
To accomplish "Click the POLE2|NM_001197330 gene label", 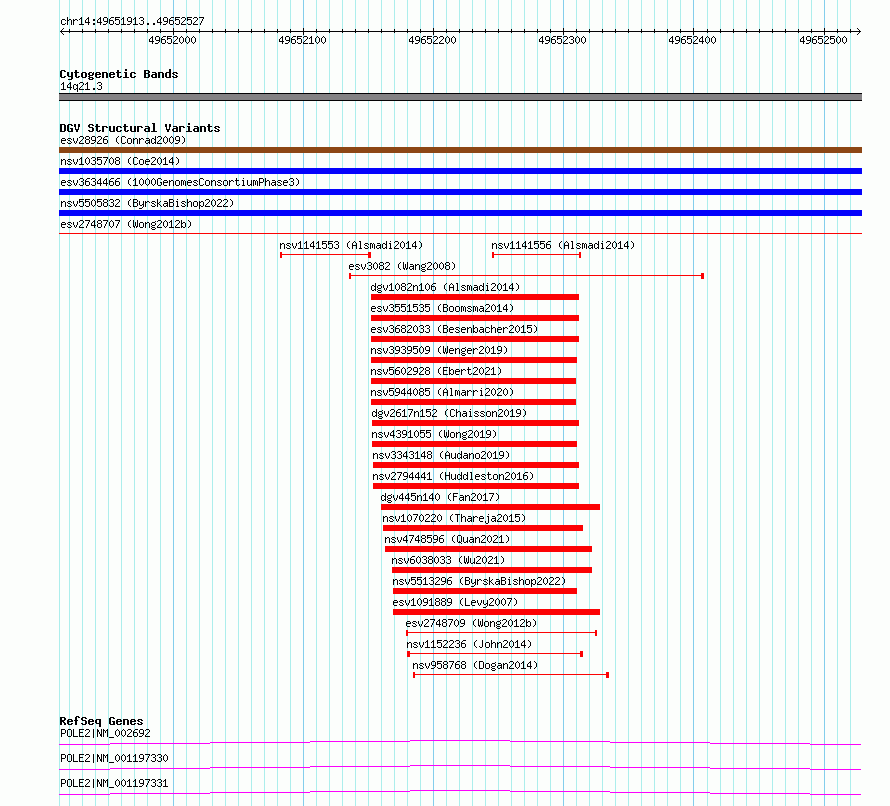I will pos(114,758).
